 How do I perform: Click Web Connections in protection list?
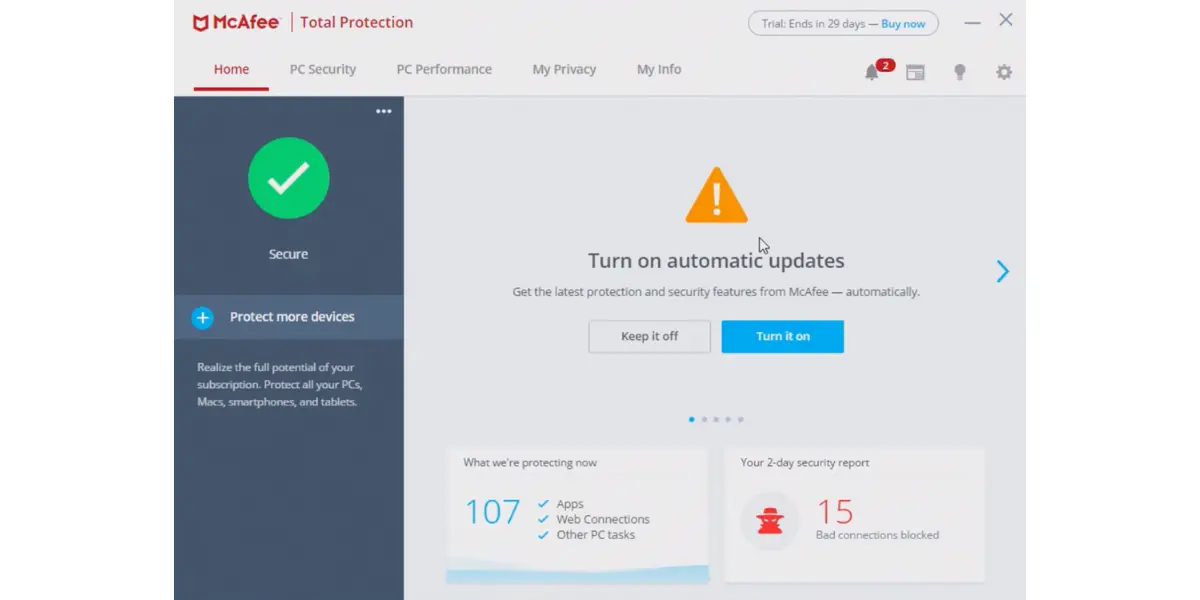603,519
